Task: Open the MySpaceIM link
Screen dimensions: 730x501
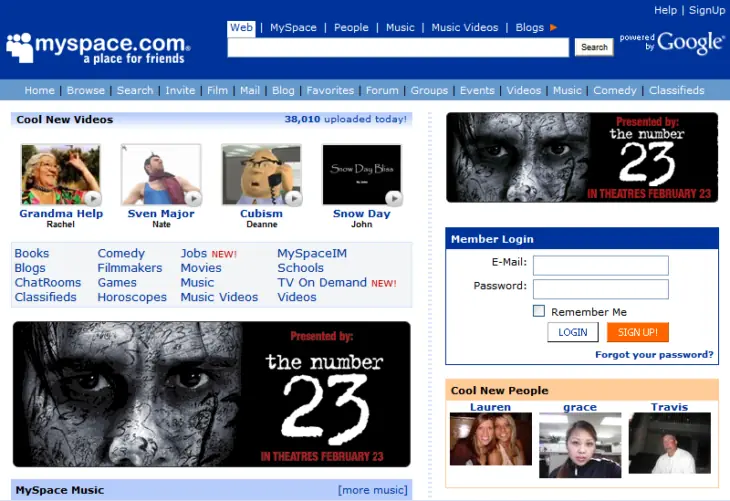Action: click(312, 253)
